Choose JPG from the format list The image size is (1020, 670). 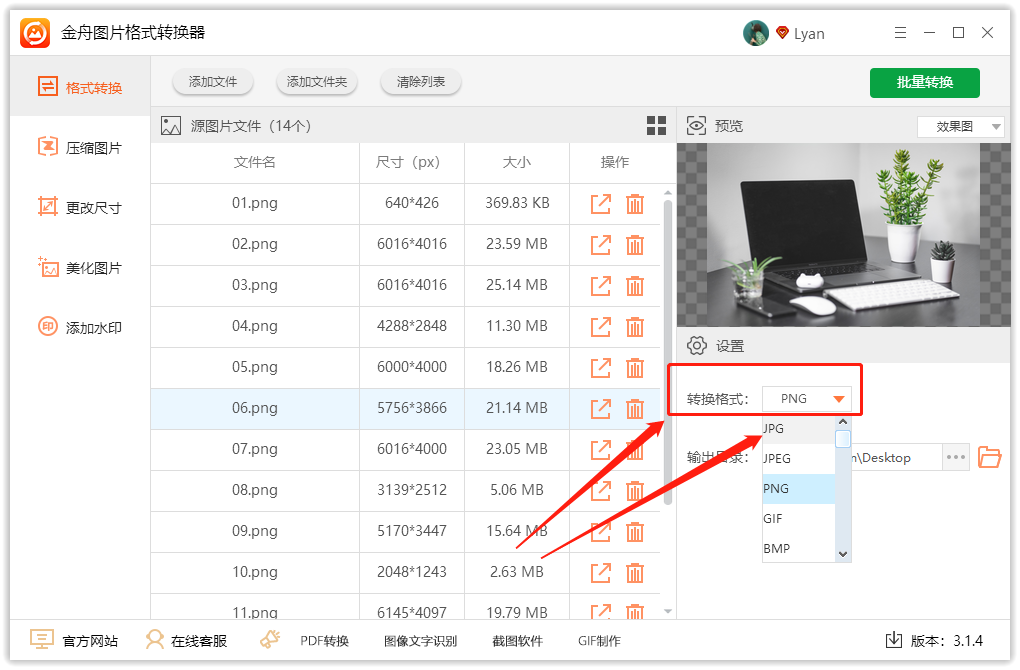coord(799,429)
